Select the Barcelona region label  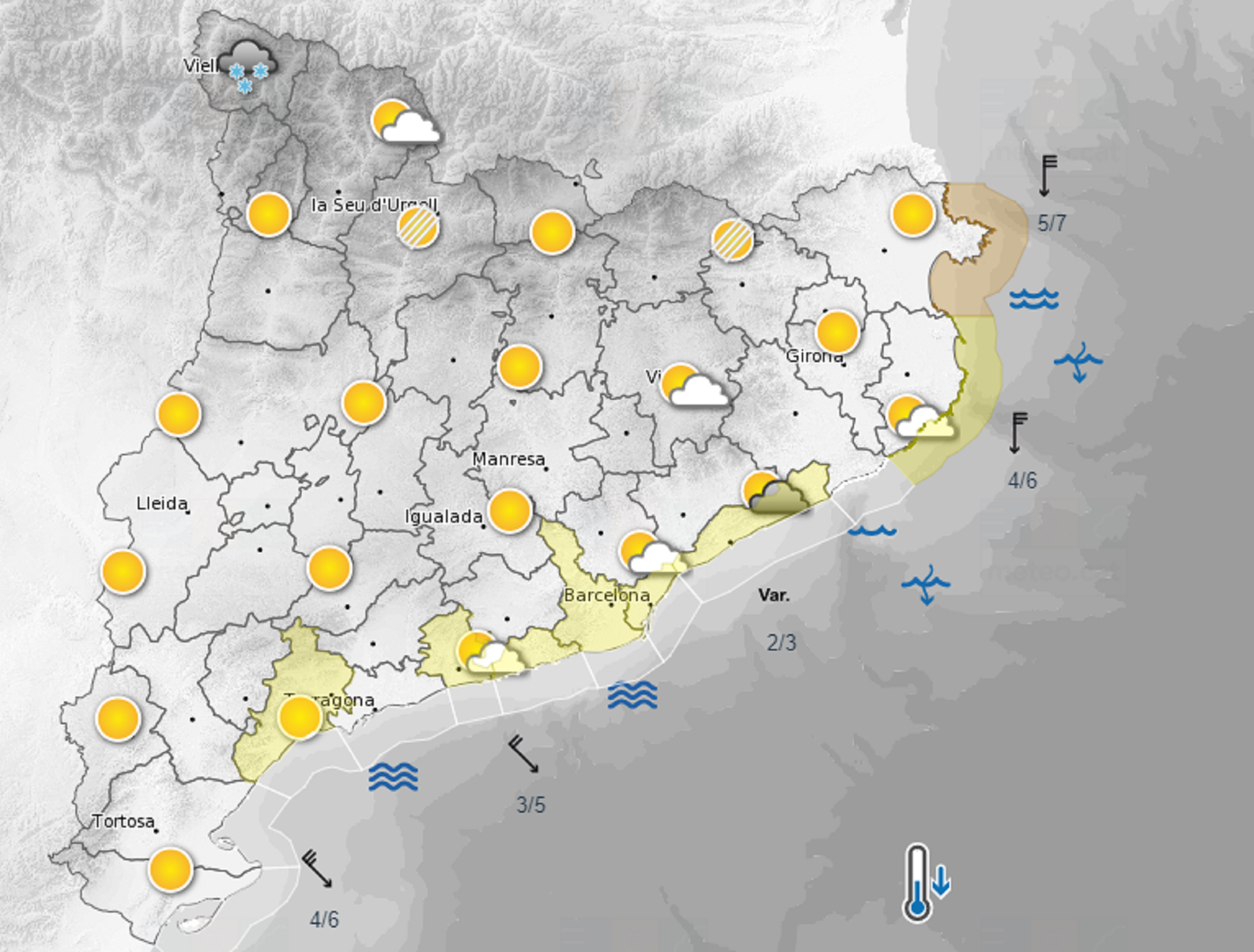pos(607,595)
